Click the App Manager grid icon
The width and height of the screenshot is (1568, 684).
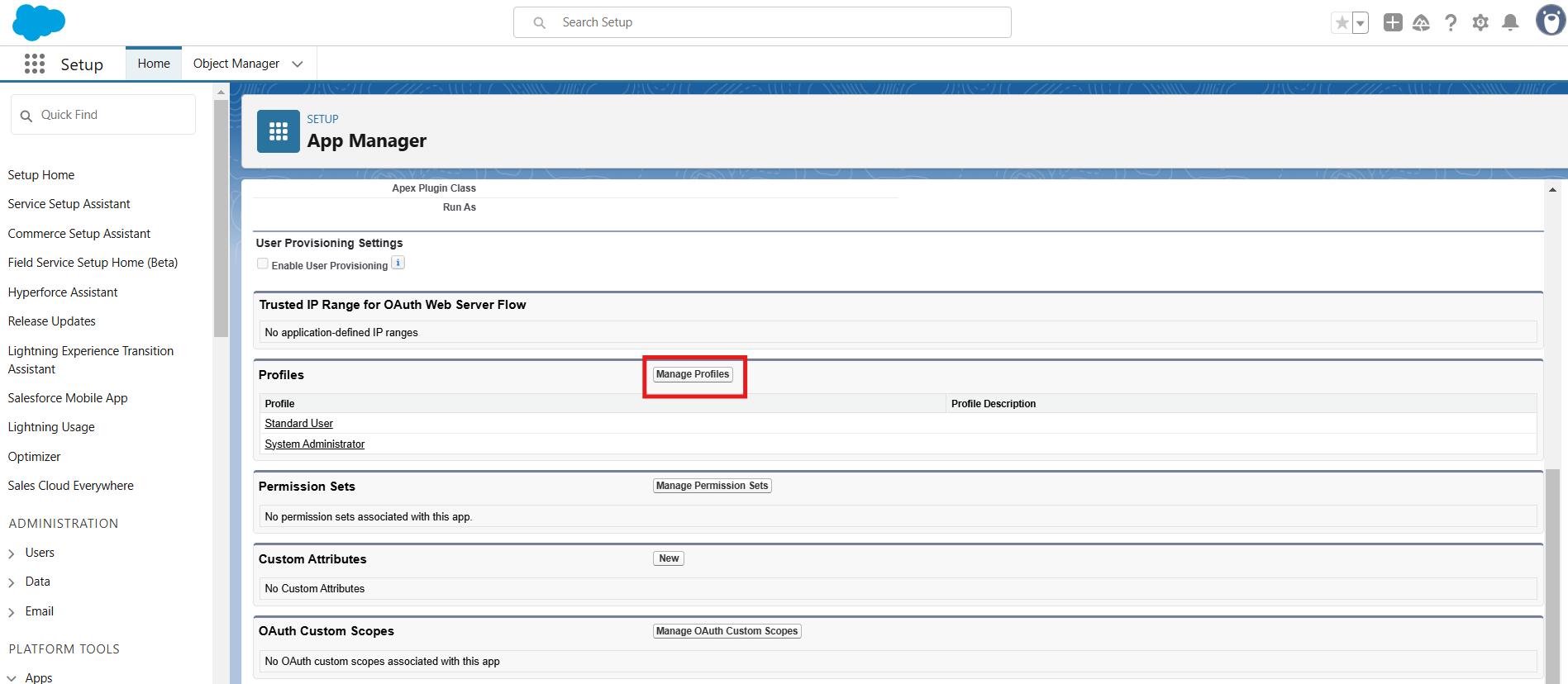click(279, 131)
